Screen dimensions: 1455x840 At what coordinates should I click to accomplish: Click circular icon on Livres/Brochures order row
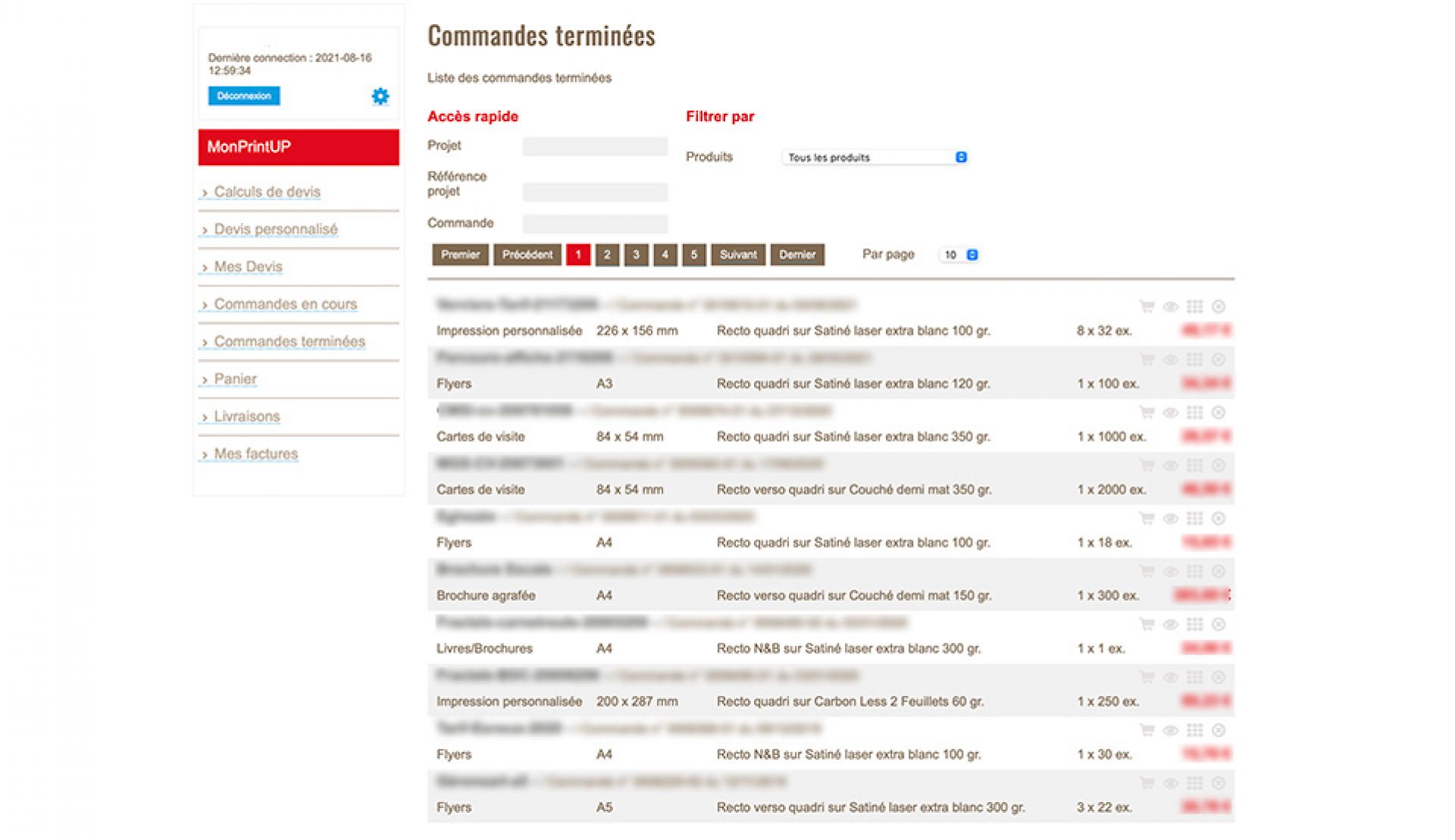(x=1219, y=625)
